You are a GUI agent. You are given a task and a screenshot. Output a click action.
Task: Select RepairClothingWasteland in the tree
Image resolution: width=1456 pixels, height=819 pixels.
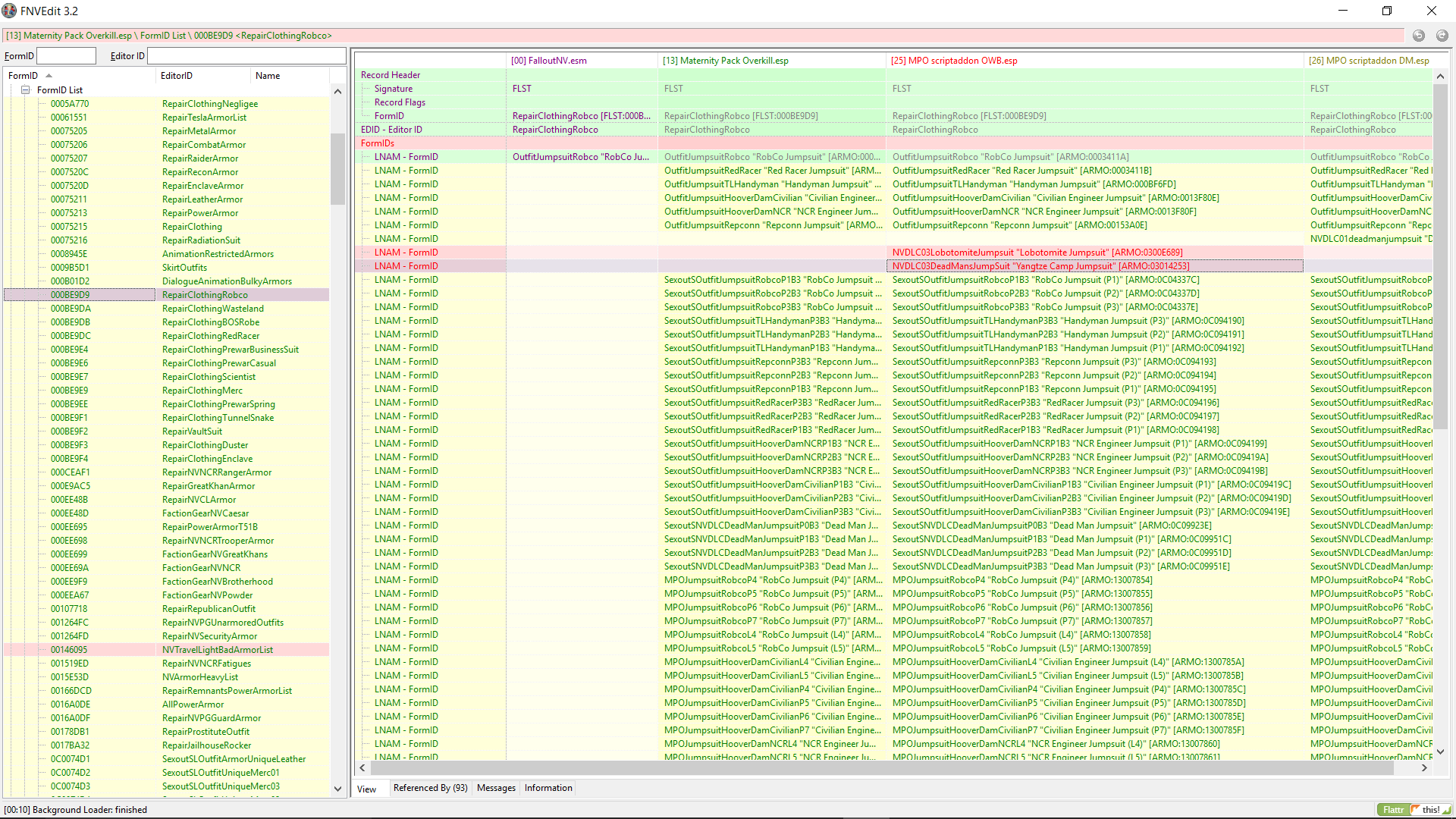[213, 309]
